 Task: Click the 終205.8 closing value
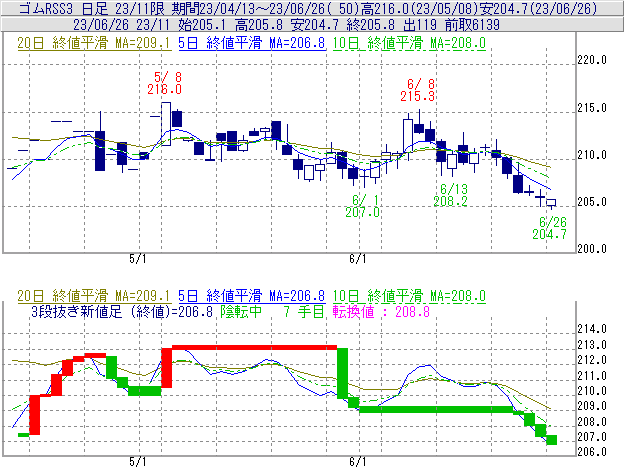[x=370, y=25]
